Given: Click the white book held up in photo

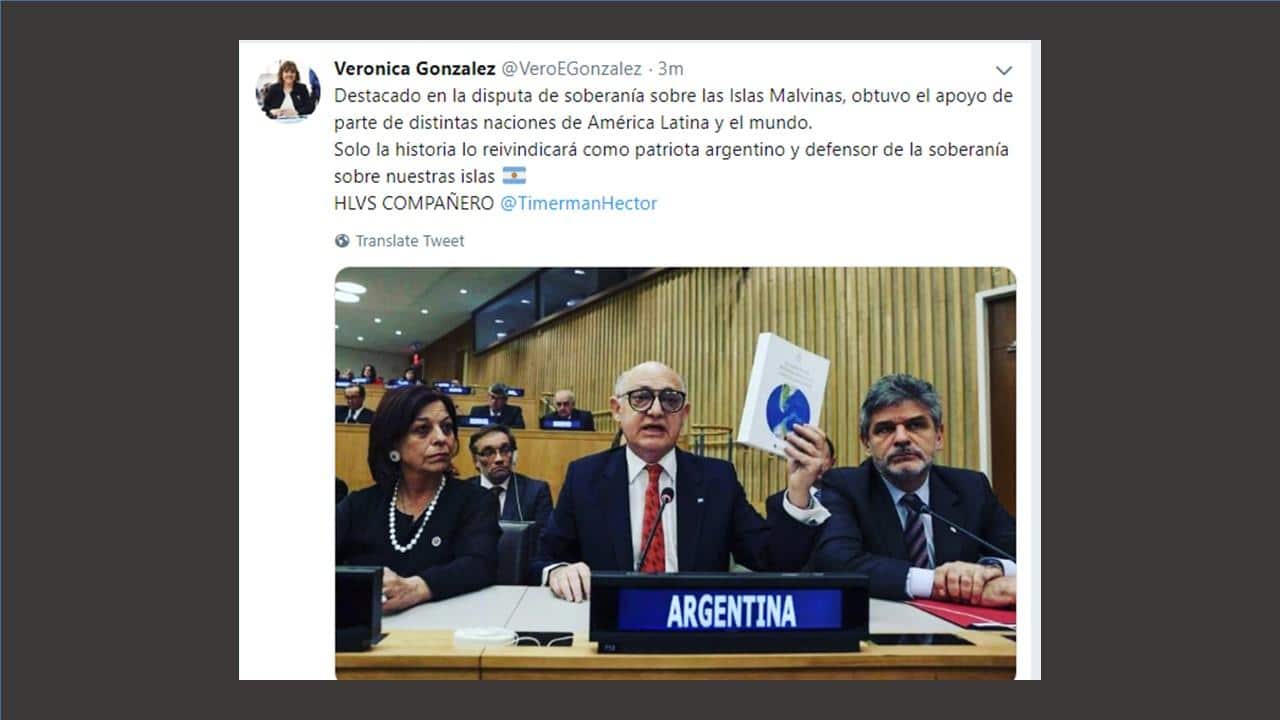Looking at the screenshot, I should 784,394.
